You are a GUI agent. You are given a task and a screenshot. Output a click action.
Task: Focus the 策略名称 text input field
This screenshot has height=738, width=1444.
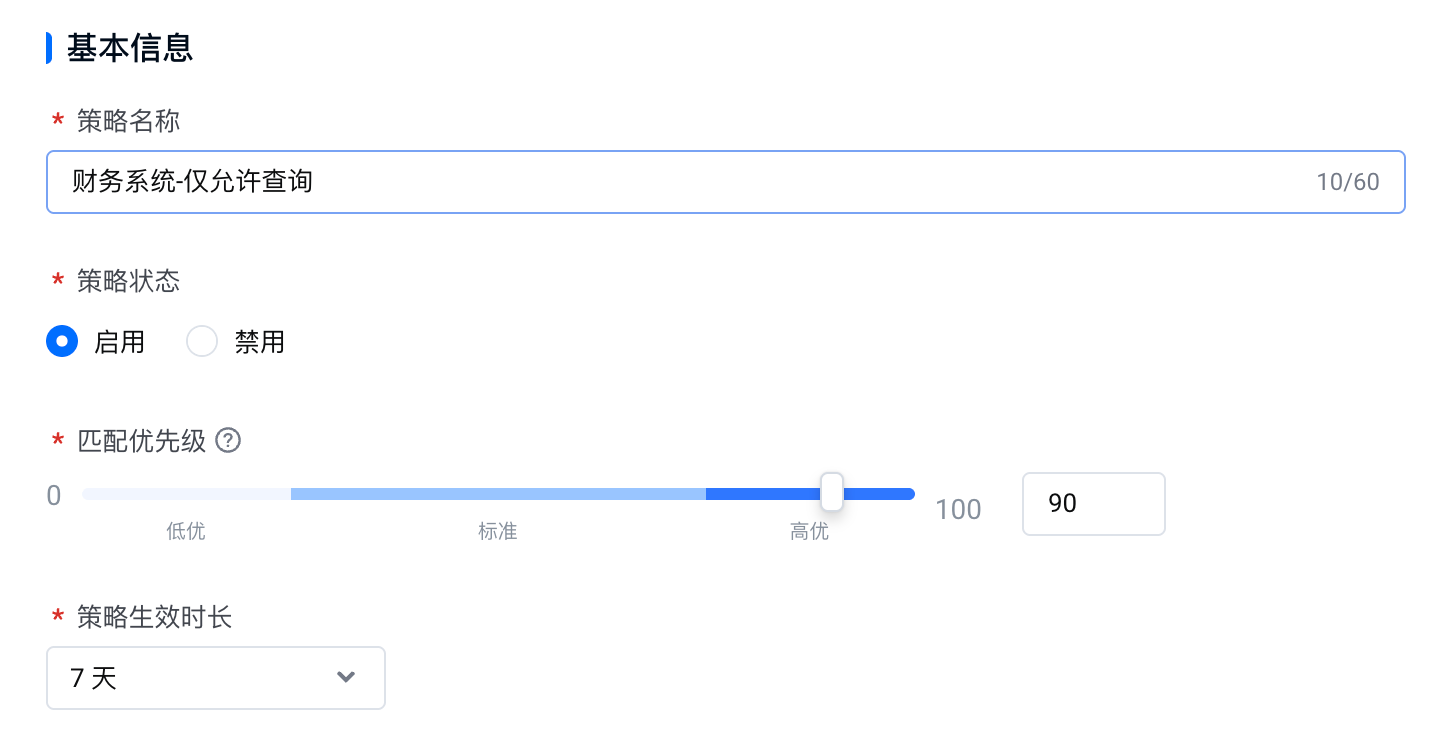[726, 182]
